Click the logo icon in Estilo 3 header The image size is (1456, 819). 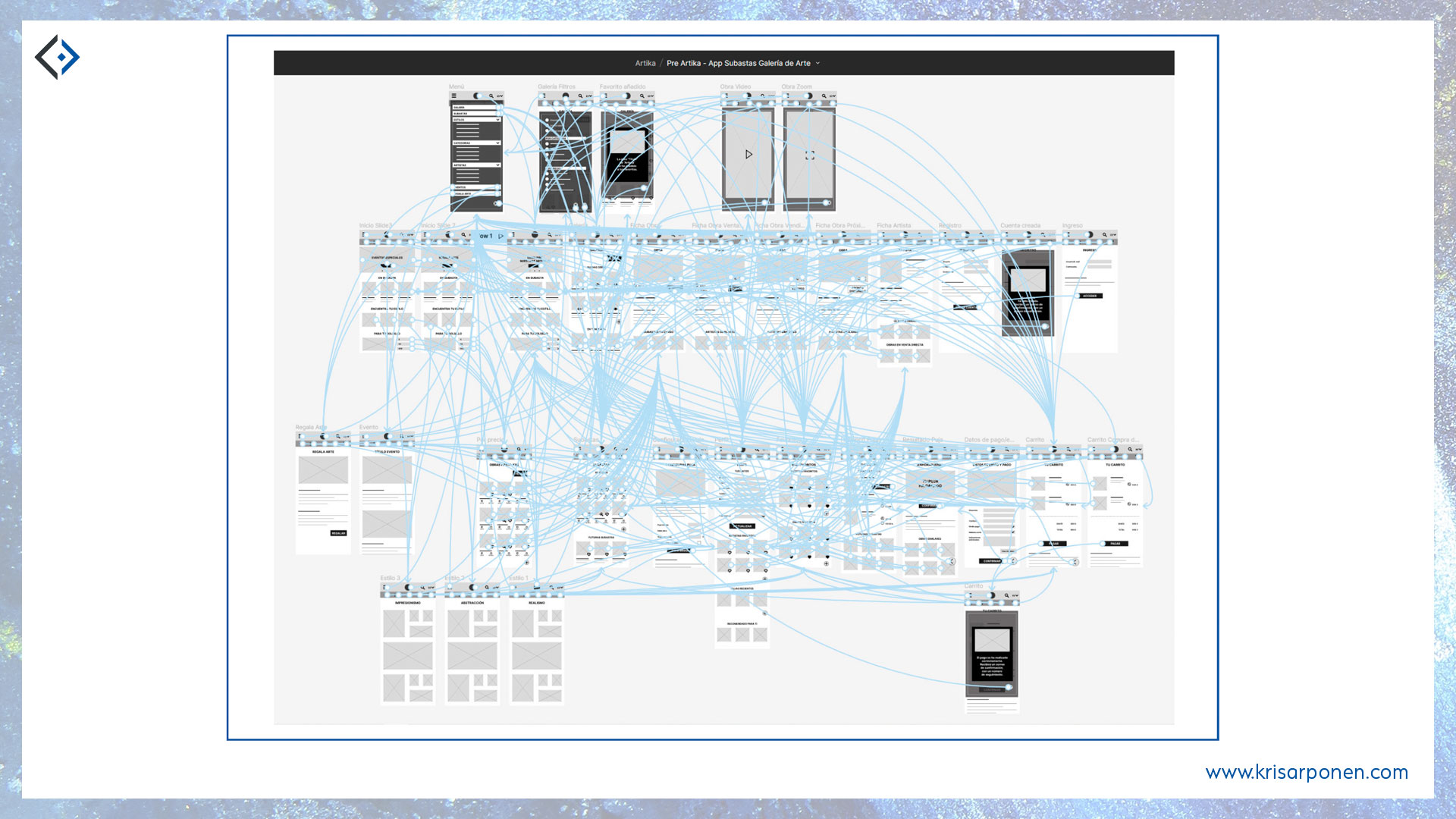pos(408,588)
